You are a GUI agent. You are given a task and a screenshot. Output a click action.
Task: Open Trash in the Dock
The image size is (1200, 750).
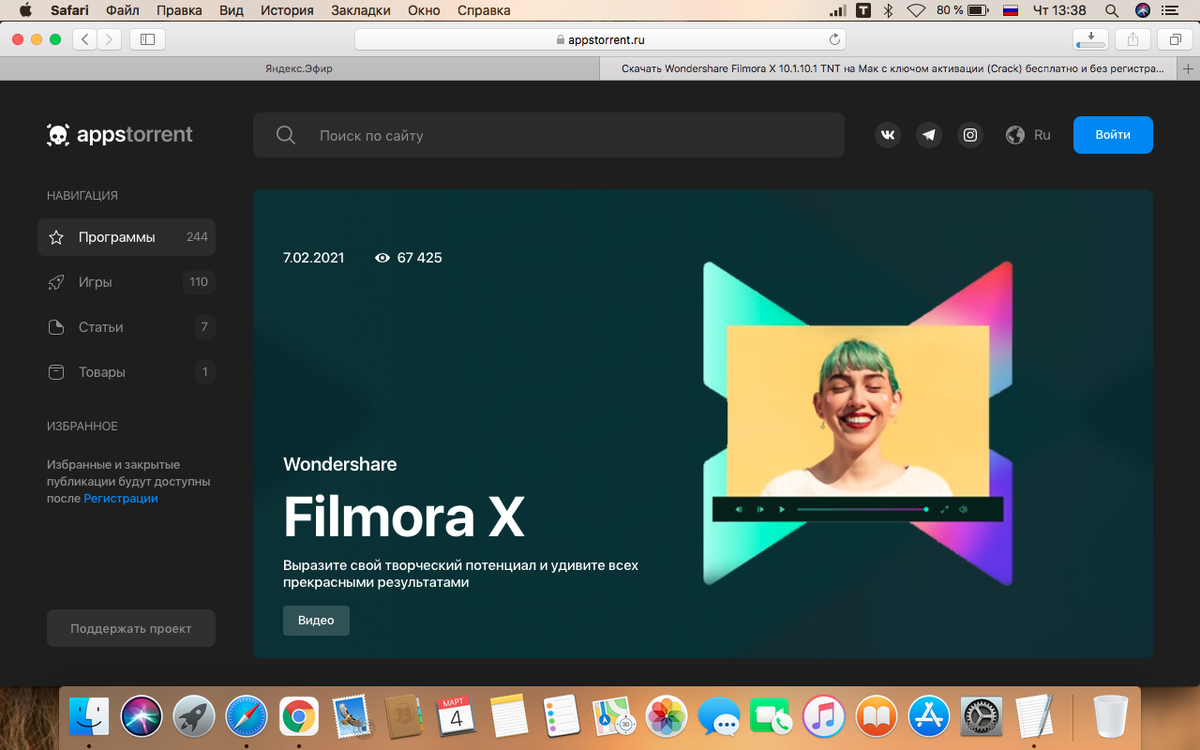point(1111,716)
